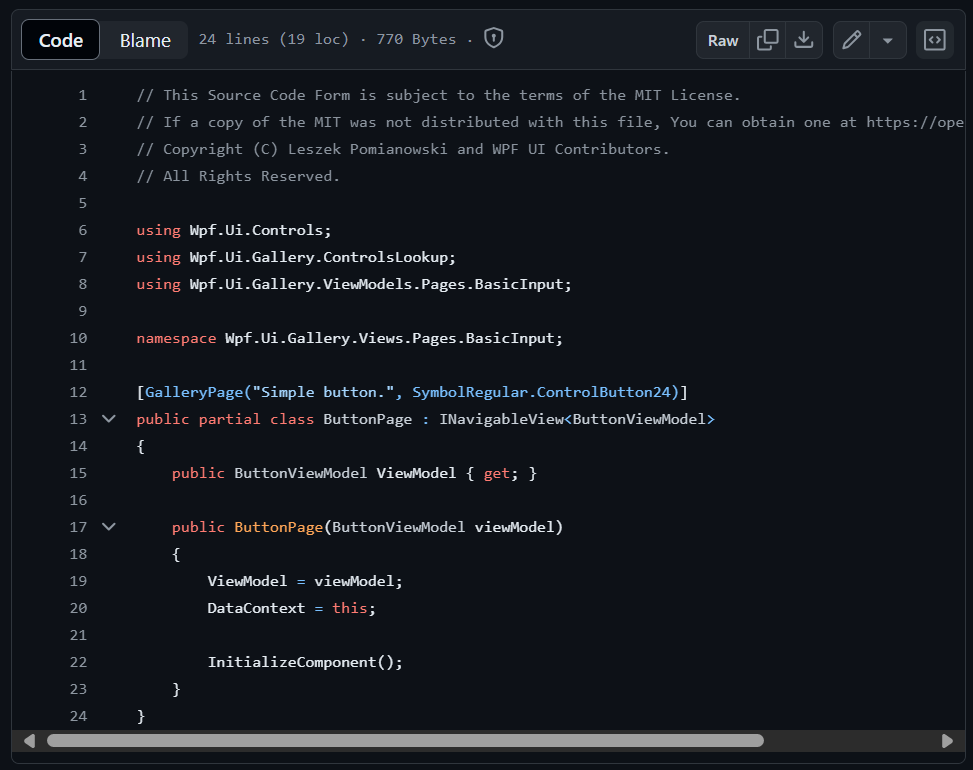
Task: Click the shield security icon
Action: tap(494, 39)
